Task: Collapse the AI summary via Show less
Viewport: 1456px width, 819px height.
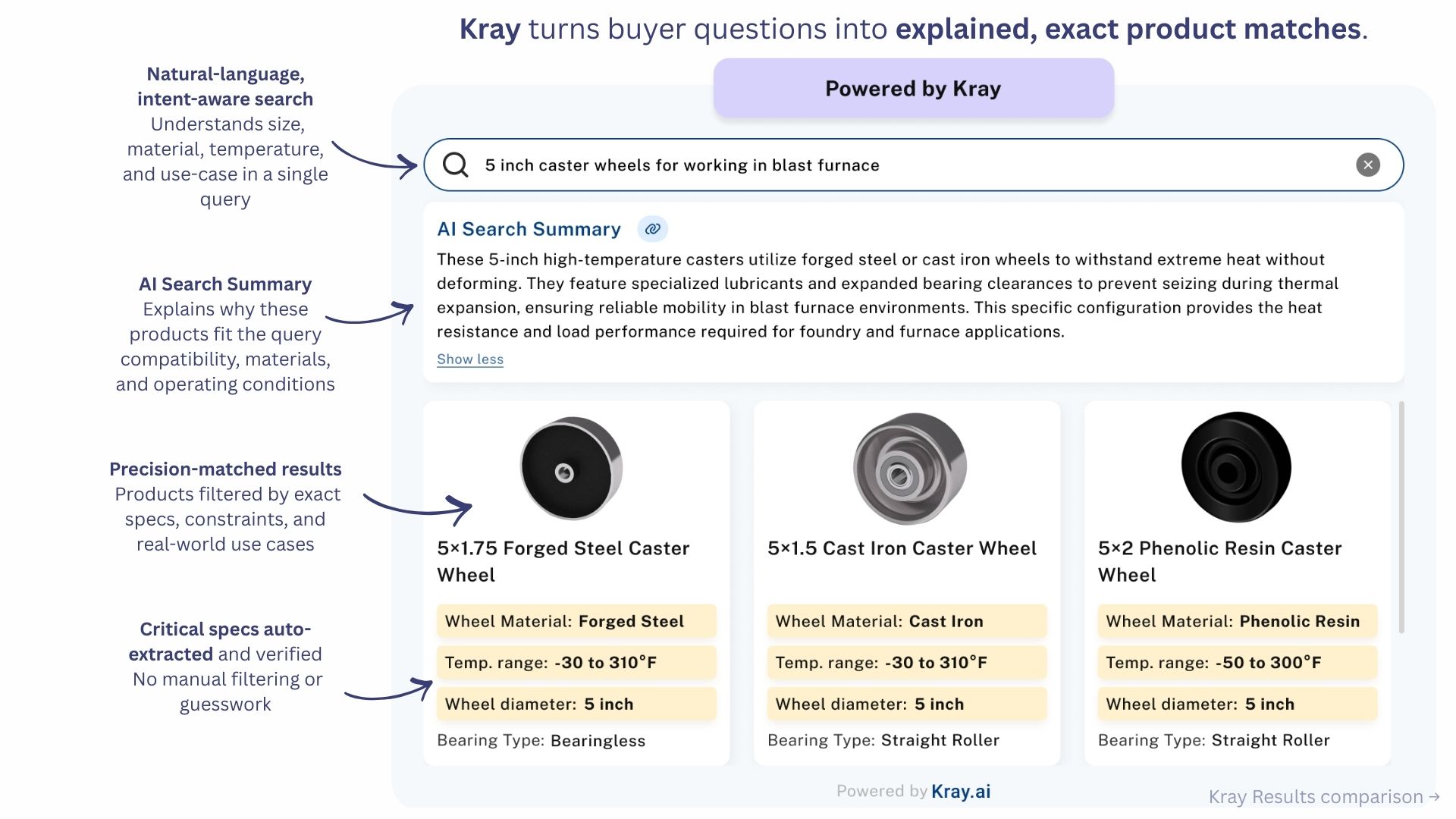Action: click(469, 359)
